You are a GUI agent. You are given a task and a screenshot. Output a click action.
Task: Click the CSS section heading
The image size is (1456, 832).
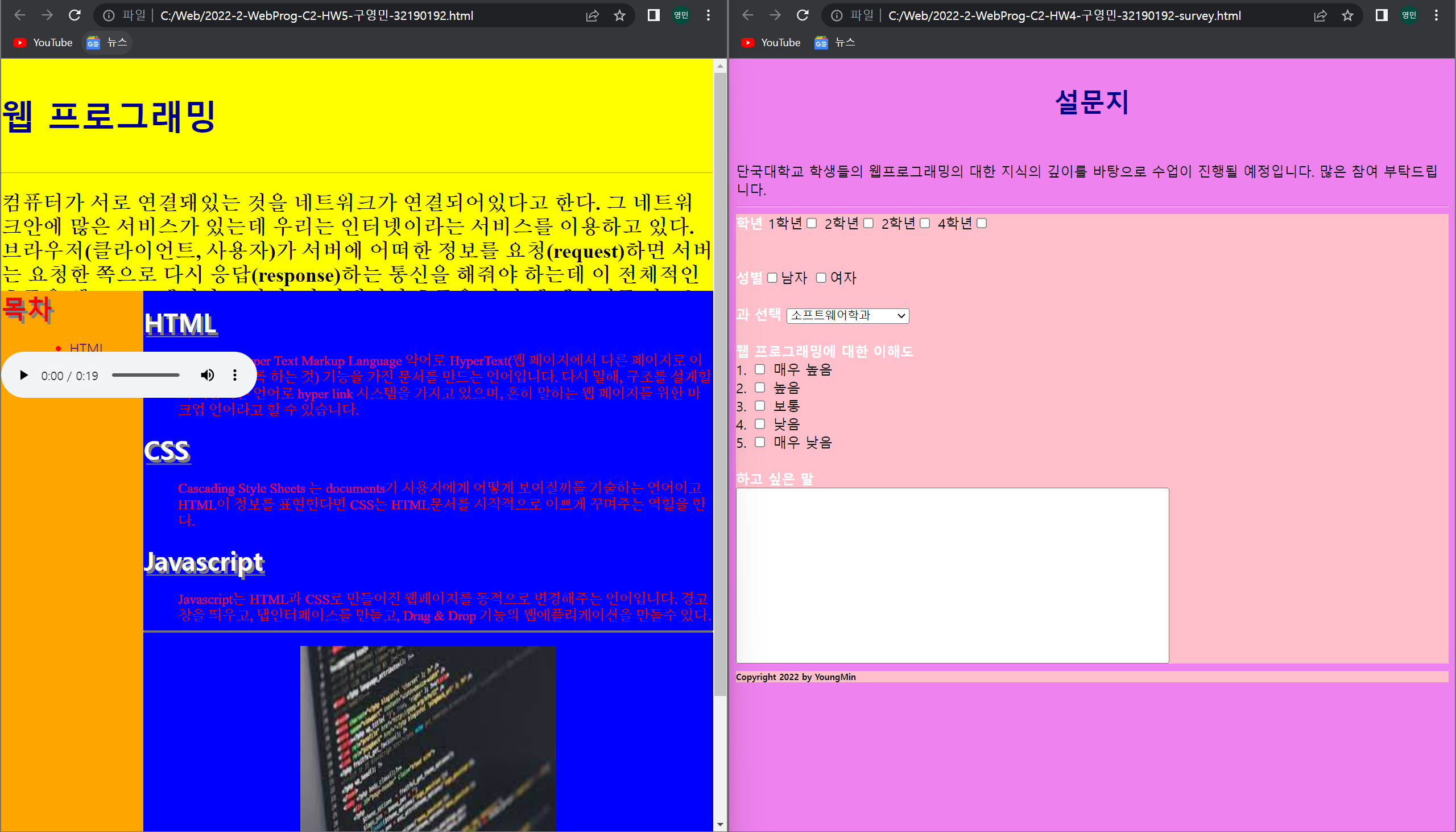(x=167, y=451)
